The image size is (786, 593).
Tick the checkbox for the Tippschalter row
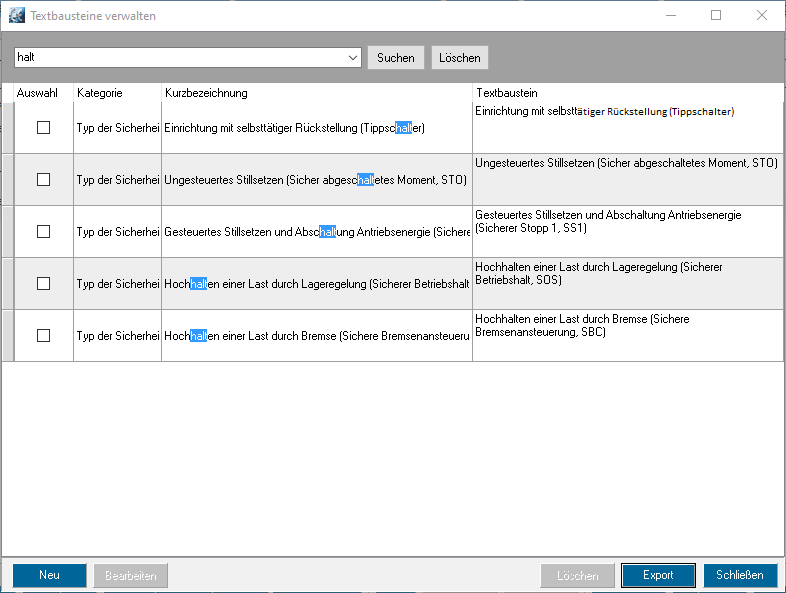pyautogui.click(x=43, y=128)
